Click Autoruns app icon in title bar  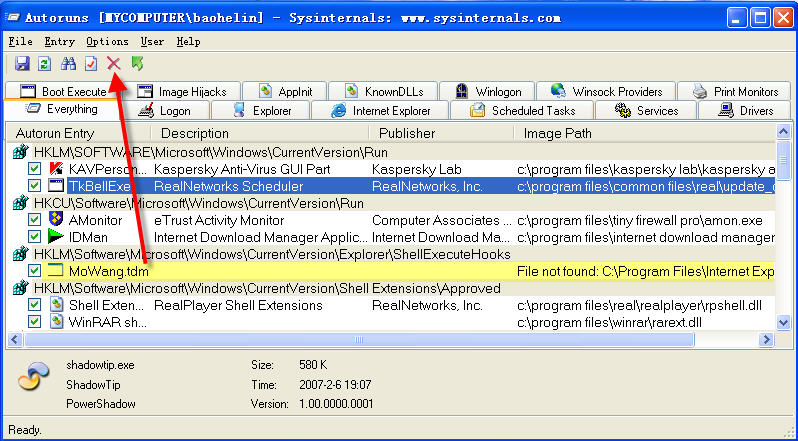click(12, 18)
